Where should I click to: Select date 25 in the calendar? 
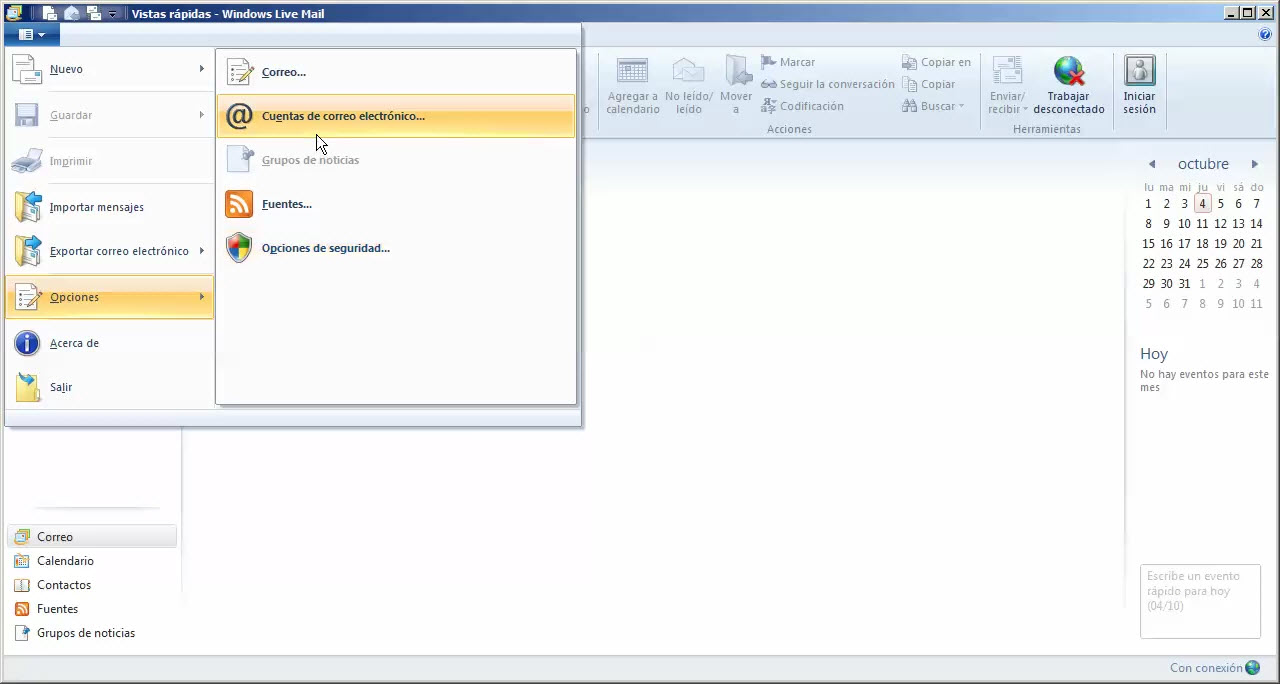1203,264
